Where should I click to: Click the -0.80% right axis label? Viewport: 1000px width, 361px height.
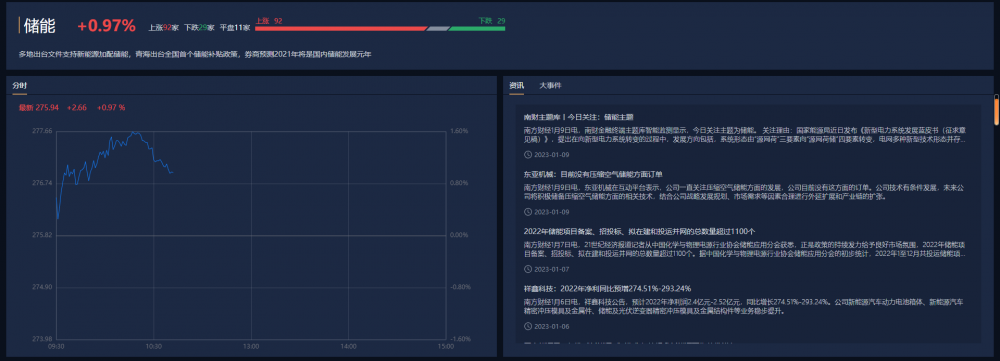point(460,287)
